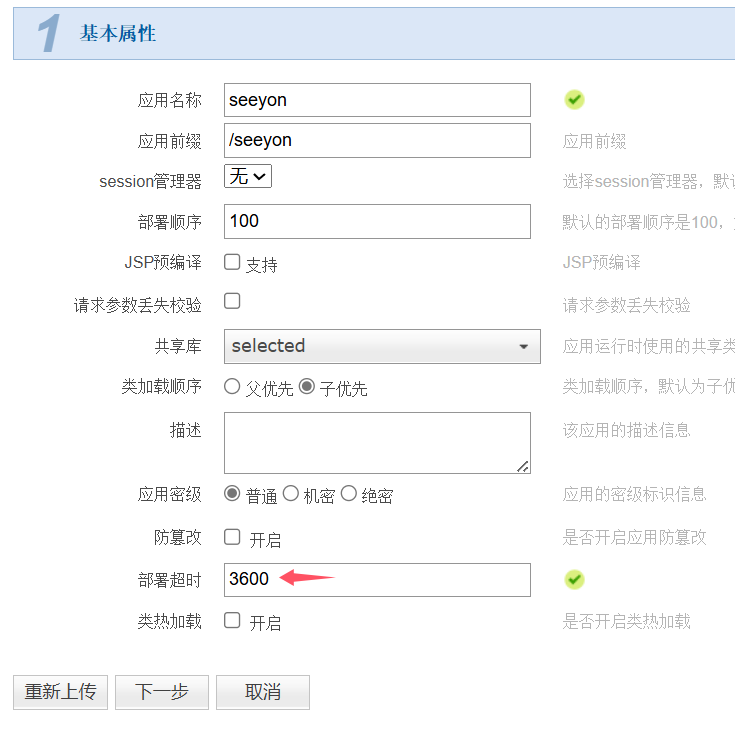Click the resize grip of 描述 textarea
This screenshot has height=731, width=735.
(523, 466)
